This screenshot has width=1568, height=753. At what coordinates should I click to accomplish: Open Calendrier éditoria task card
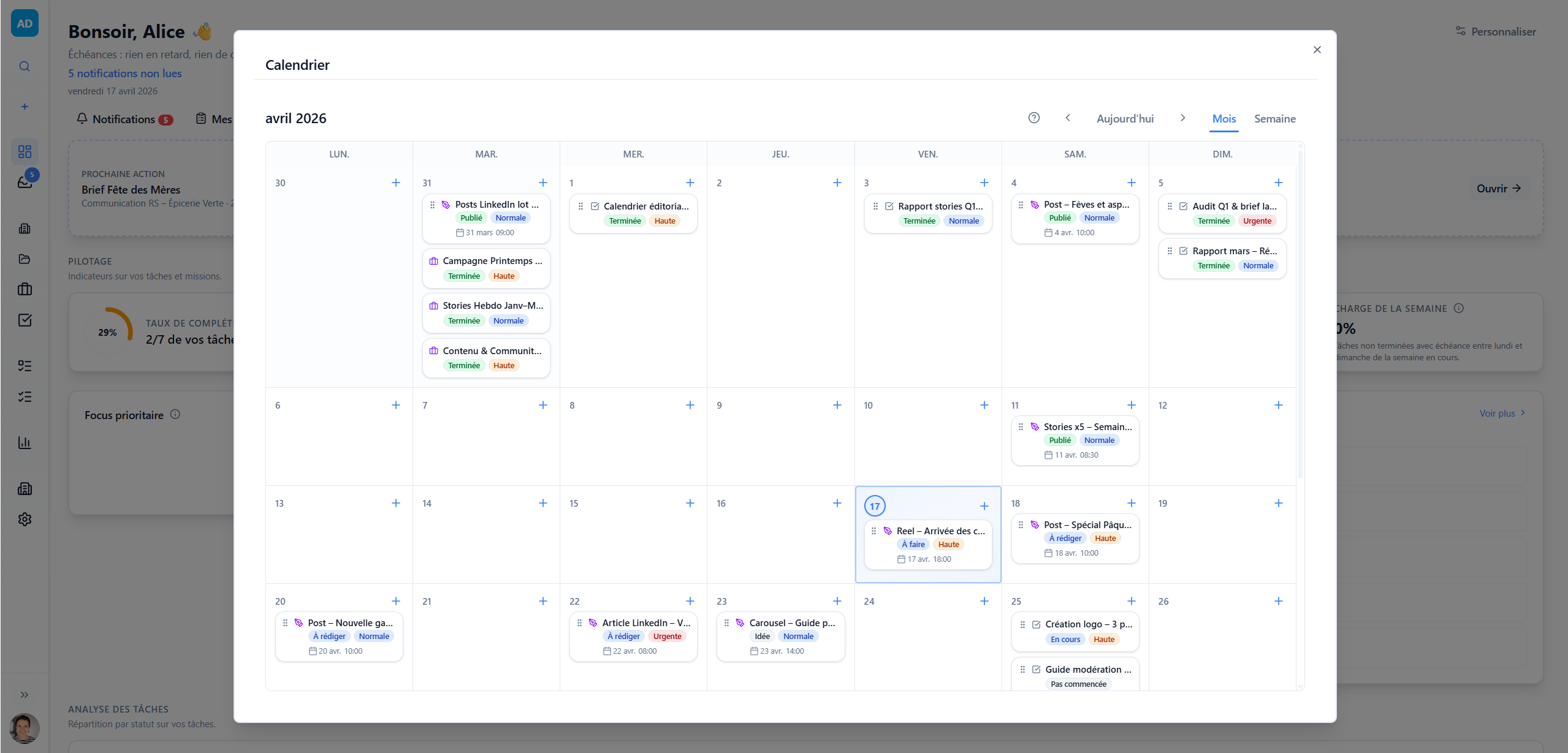tap(633, 213)
